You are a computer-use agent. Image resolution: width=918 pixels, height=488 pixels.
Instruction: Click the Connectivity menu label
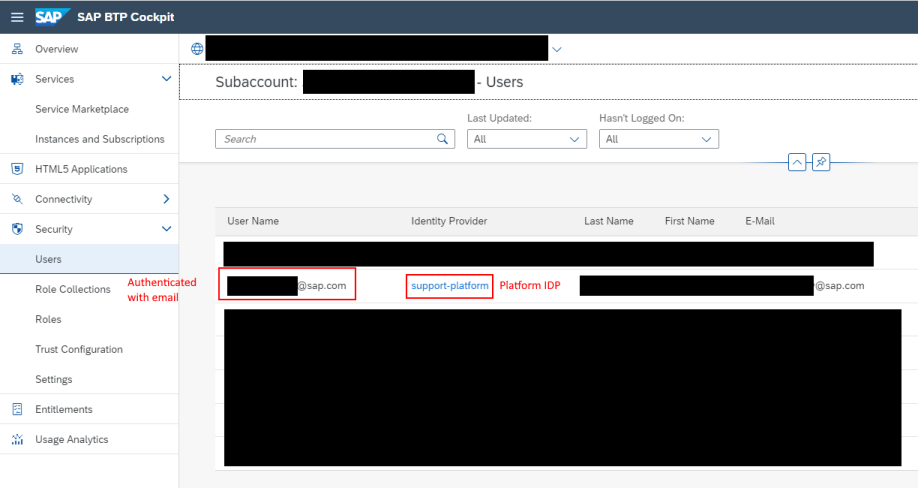[x=64, y=199]
